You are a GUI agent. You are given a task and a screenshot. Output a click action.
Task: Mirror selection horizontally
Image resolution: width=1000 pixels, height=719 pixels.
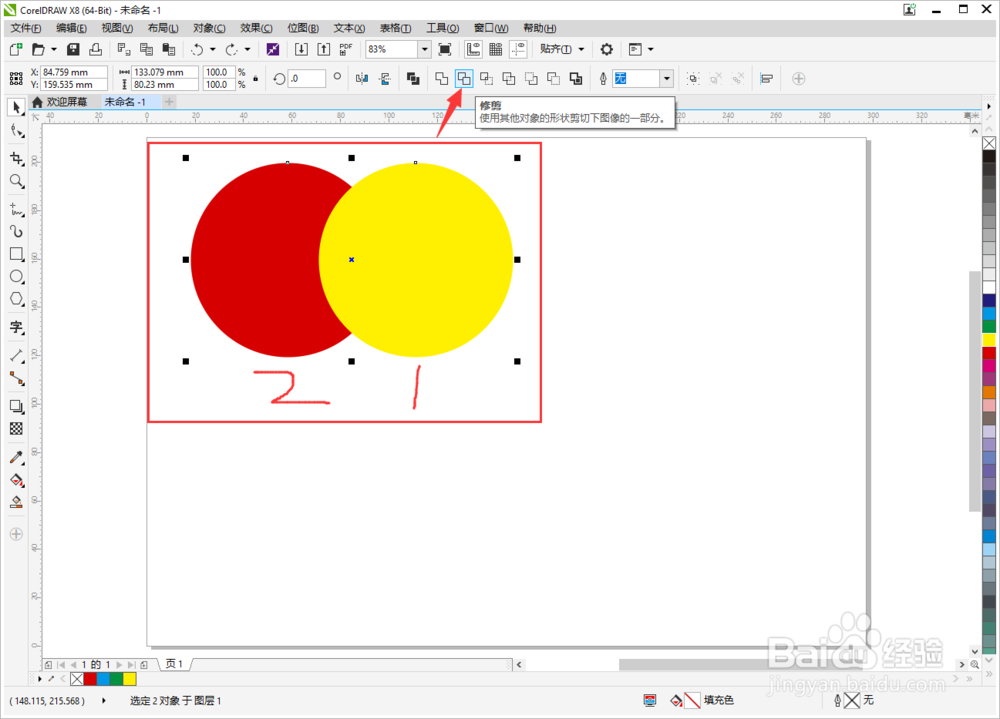tap(362, 78)
